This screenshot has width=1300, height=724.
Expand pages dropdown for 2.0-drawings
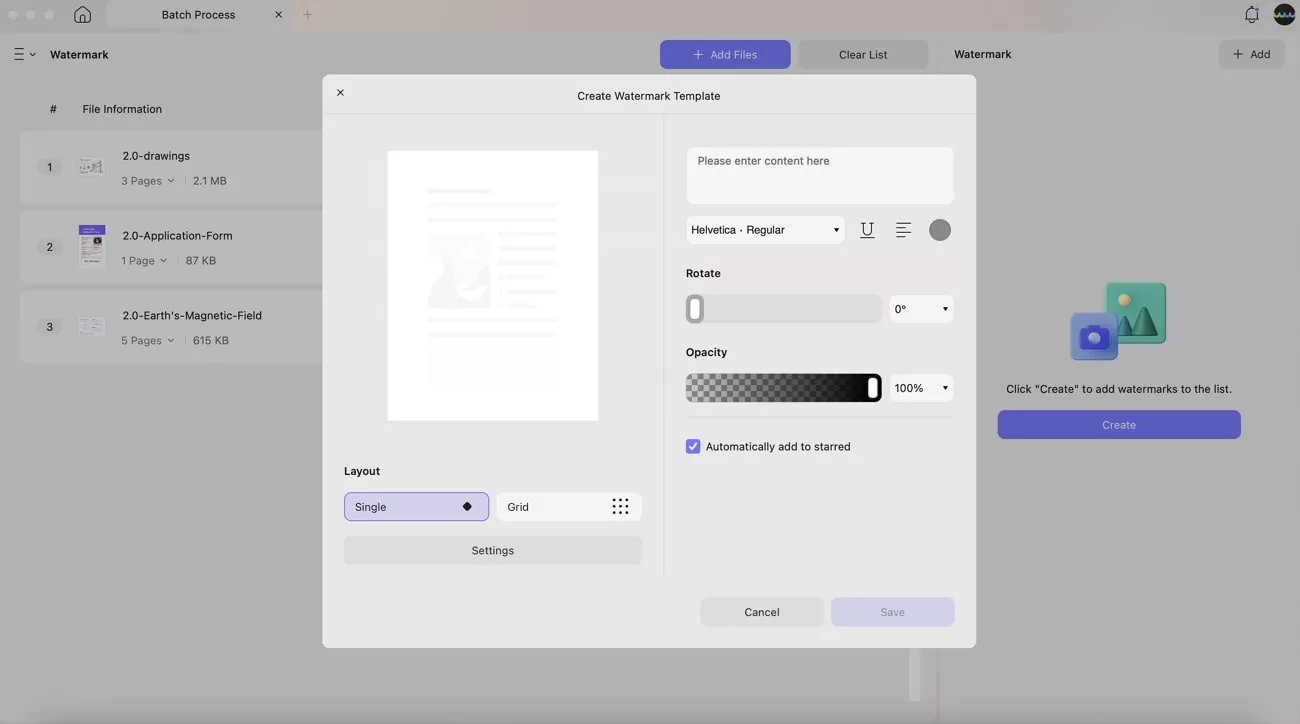tap(148, 181)
